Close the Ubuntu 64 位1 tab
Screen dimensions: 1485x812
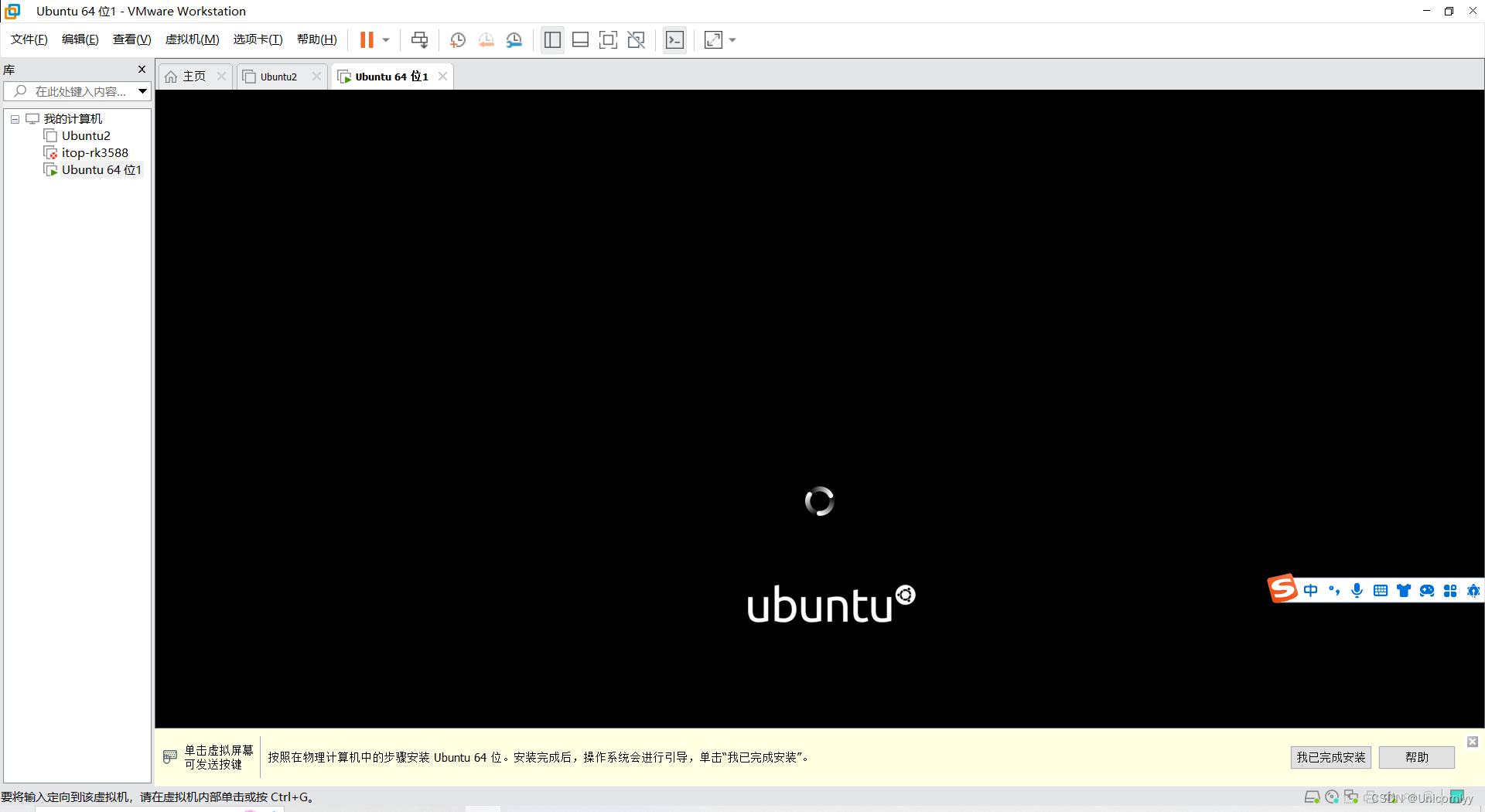442,76
